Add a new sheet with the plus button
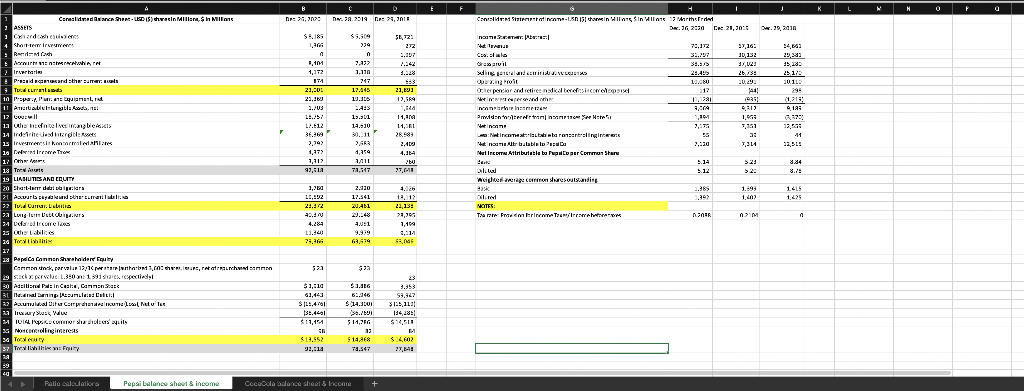 point(374,384)
